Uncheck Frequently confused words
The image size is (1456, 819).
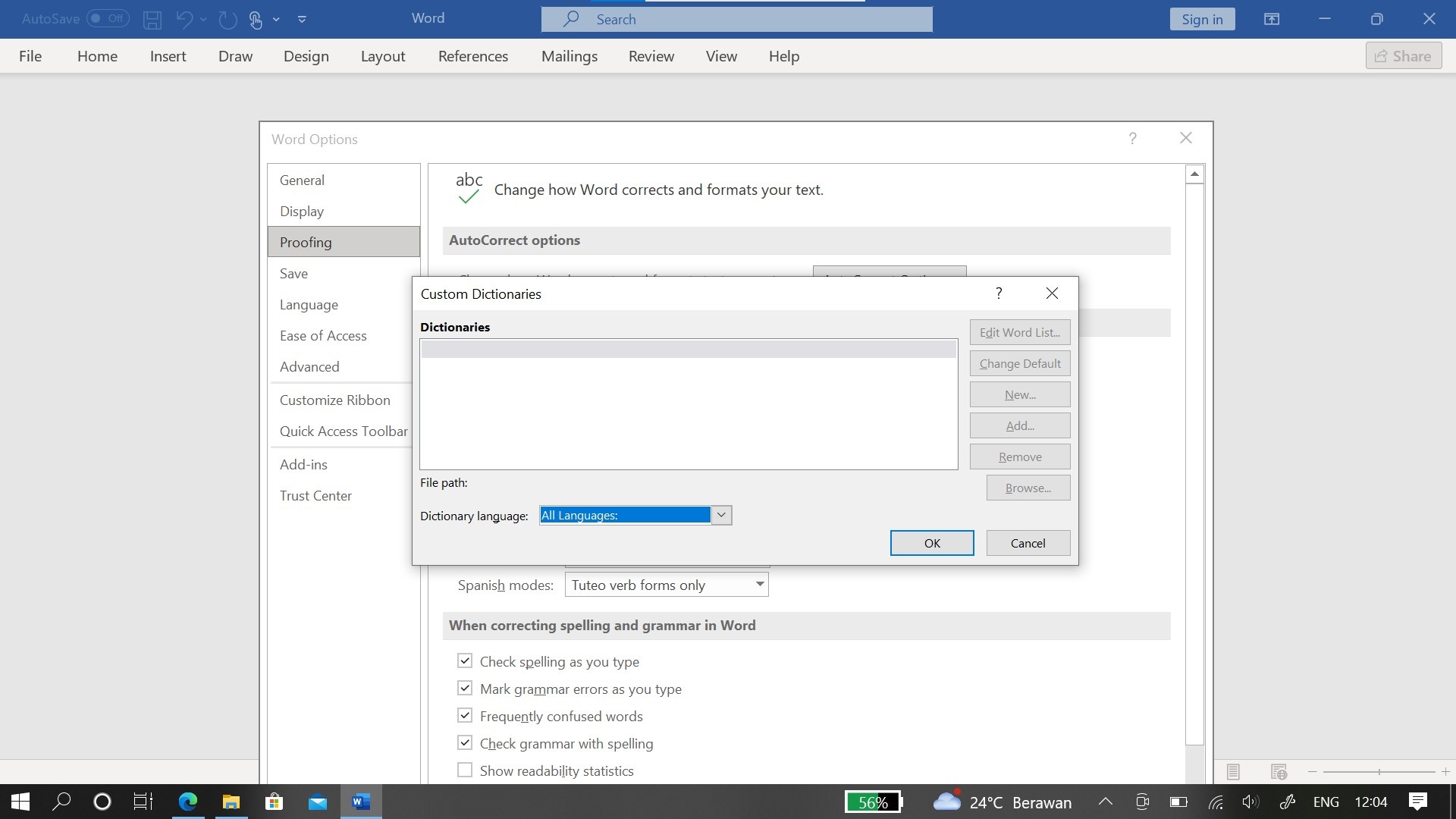click(x=465, y=716)
